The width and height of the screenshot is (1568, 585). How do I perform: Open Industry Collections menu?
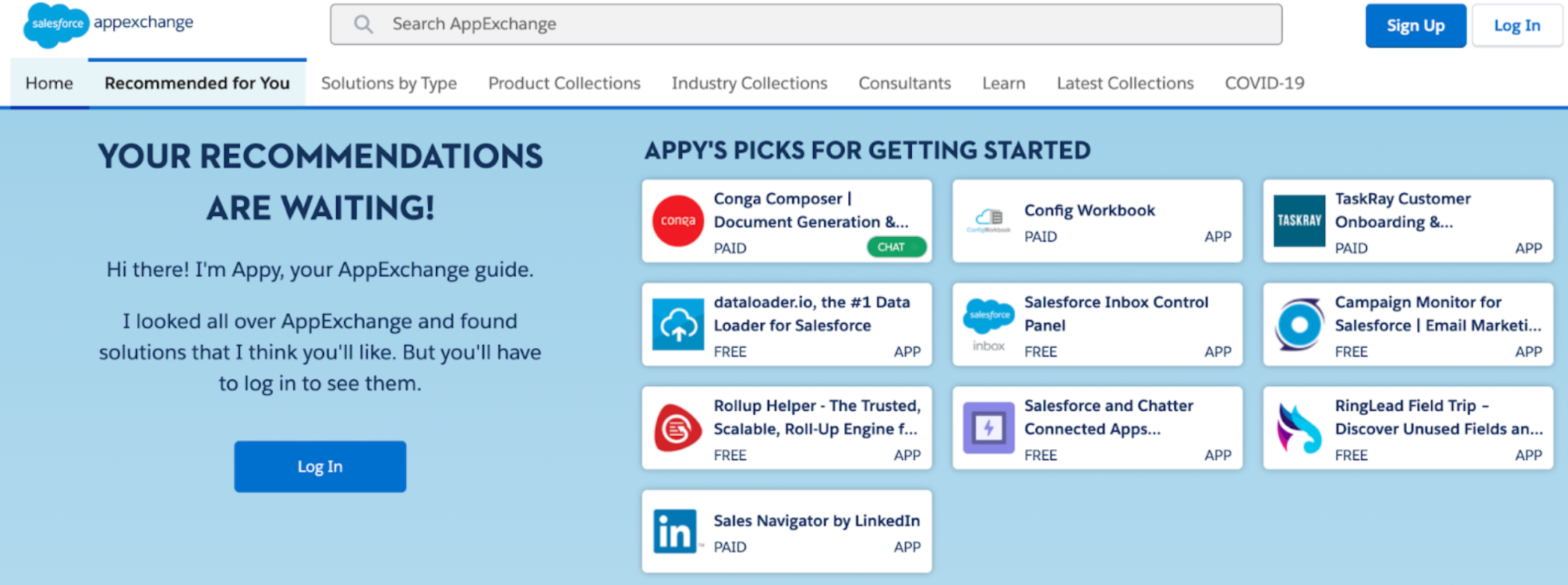point(749,83)
